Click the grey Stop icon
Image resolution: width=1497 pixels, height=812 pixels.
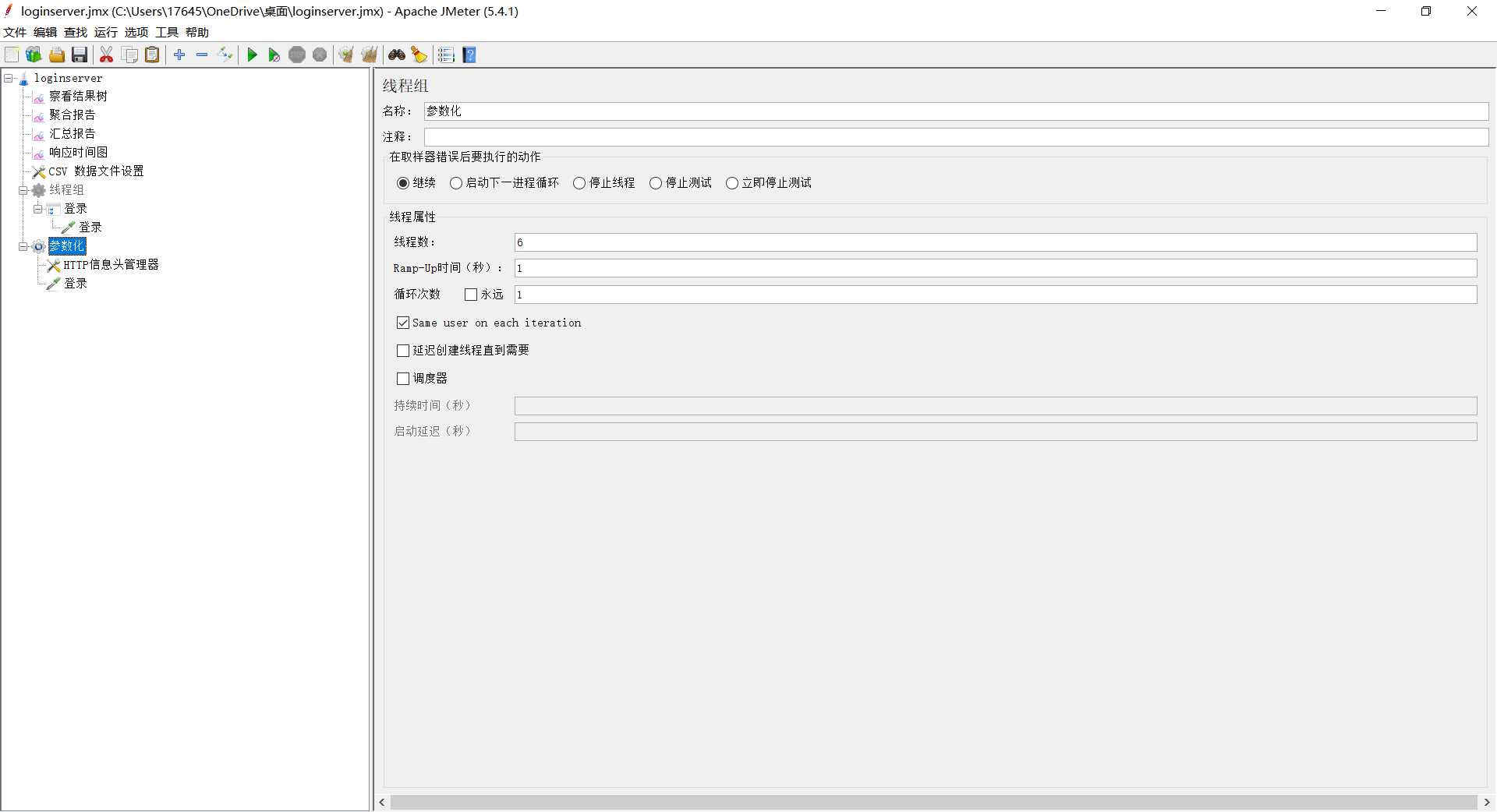point(297,55)
